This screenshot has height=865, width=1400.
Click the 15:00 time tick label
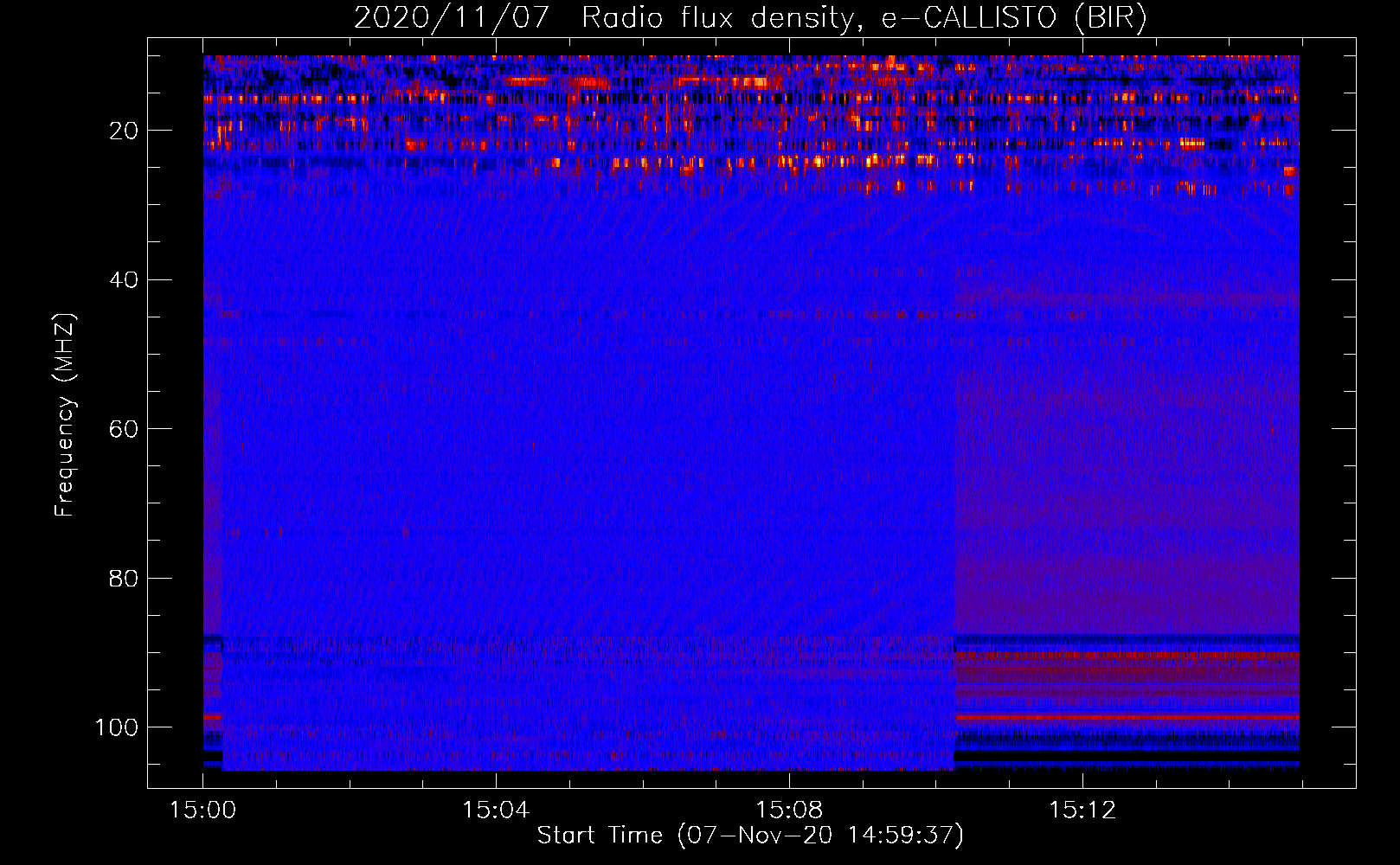pyautogui.click(x=202, y=811)
